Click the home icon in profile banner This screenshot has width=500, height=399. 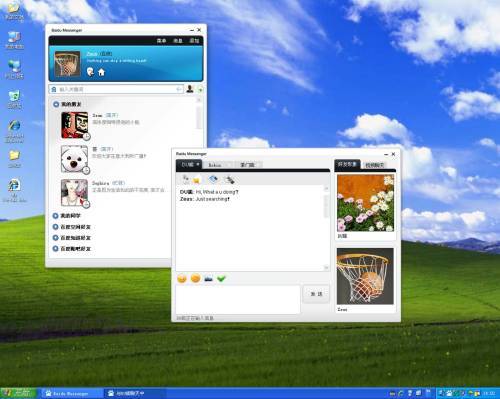[101, 72]
